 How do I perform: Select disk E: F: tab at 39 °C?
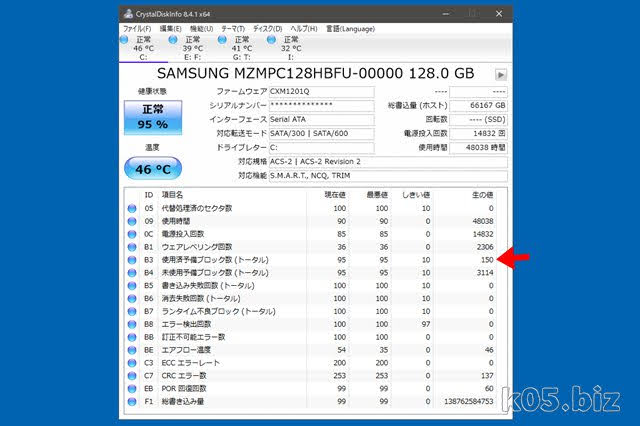point(193,48)
